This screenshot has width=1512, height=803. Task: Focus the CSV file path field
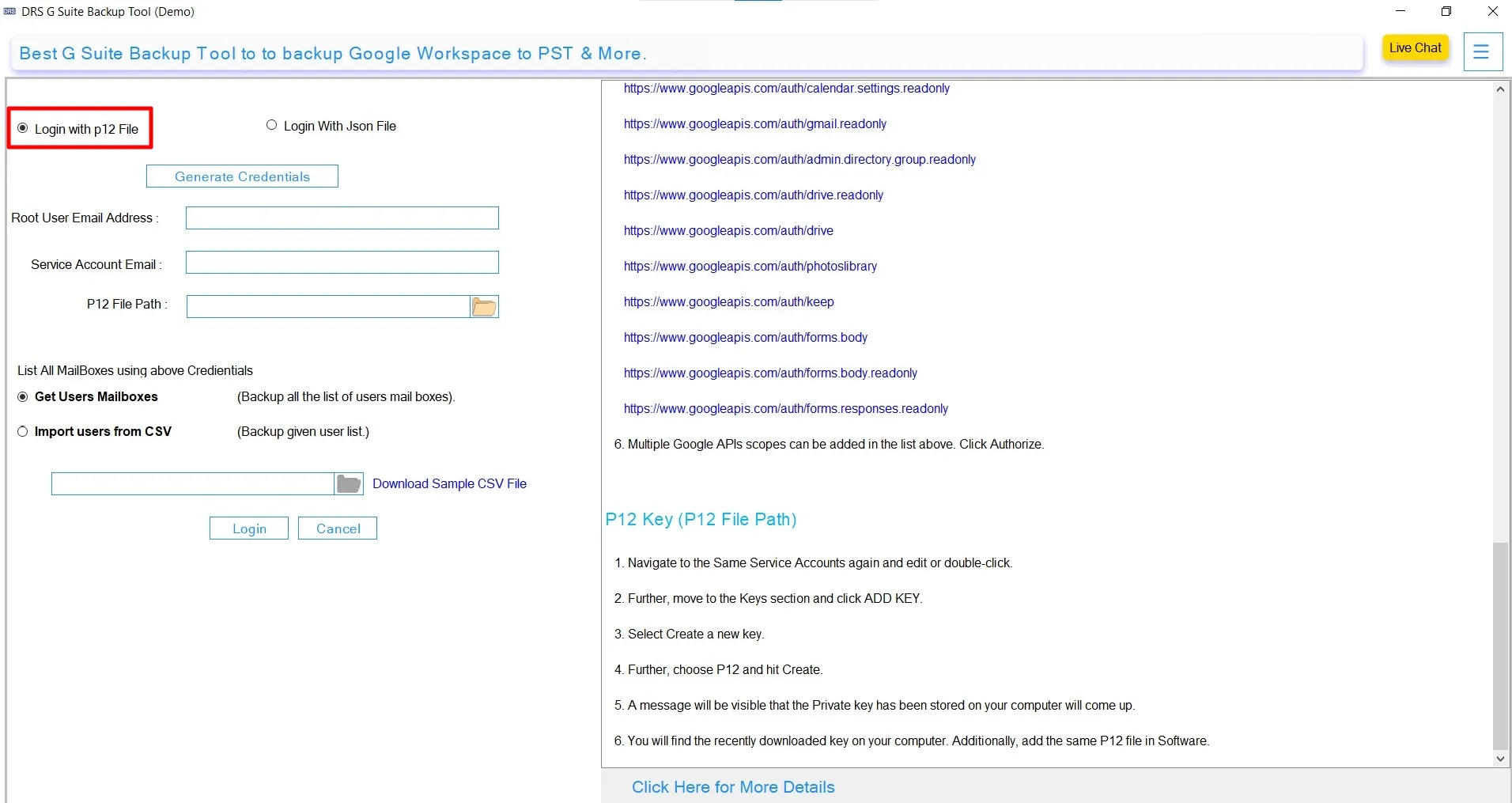193,484
